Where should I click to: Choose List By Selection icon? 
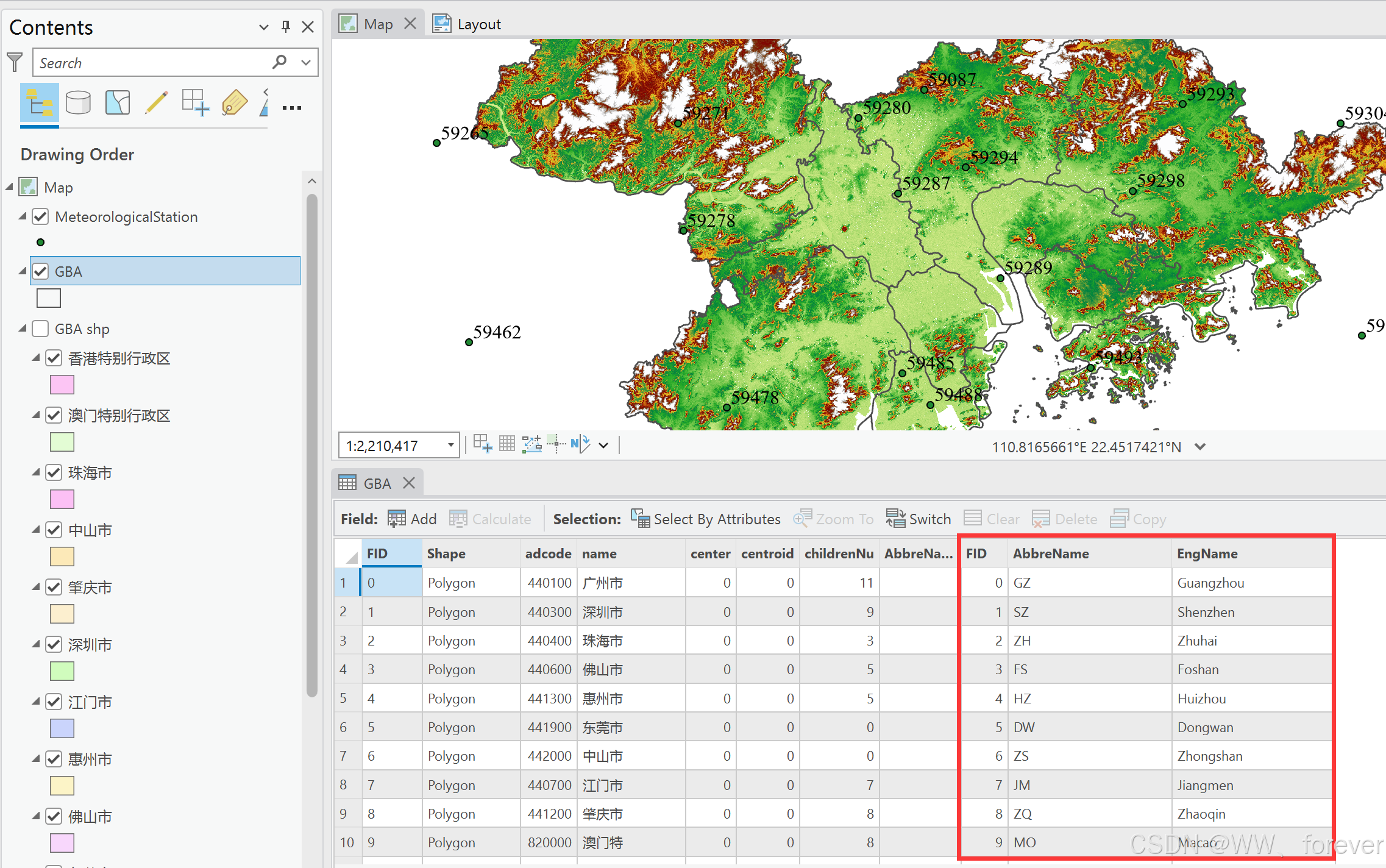pyautogui.click(x=118, y=103)
